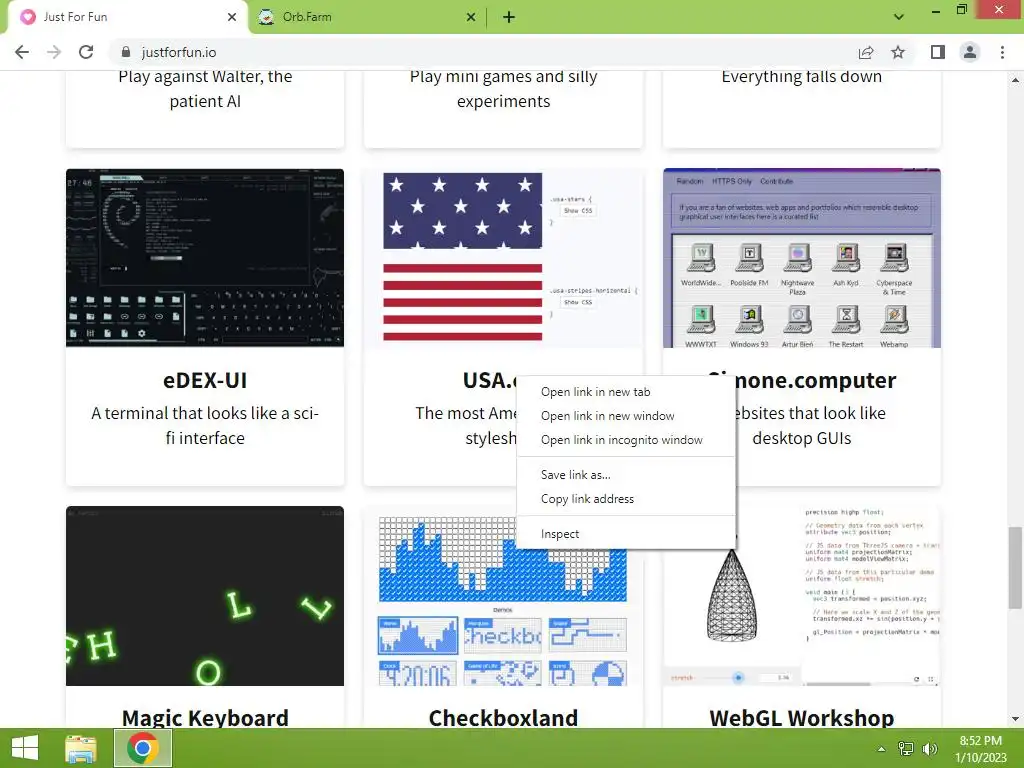
Task: Open the eDEX-UI terminal screenshot thumbnail
Action: pos(205,258)
